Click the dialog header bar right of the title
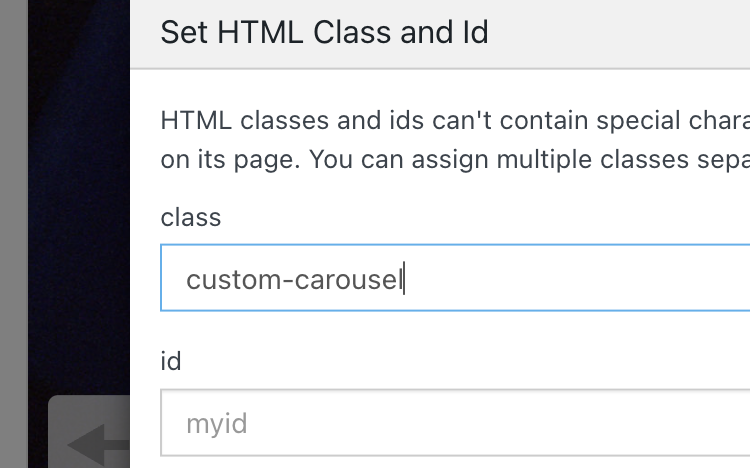 pyautogui.click(x=630, y=33)
